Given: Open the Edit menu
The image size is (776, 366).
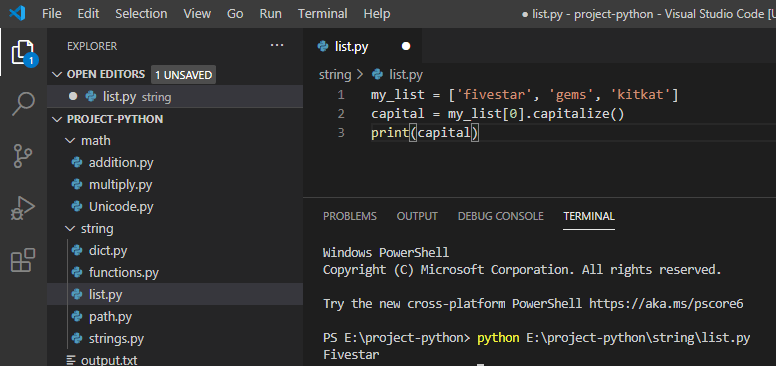Looking at the screenshot, I should pyautogui.click(x=88, y=13).
